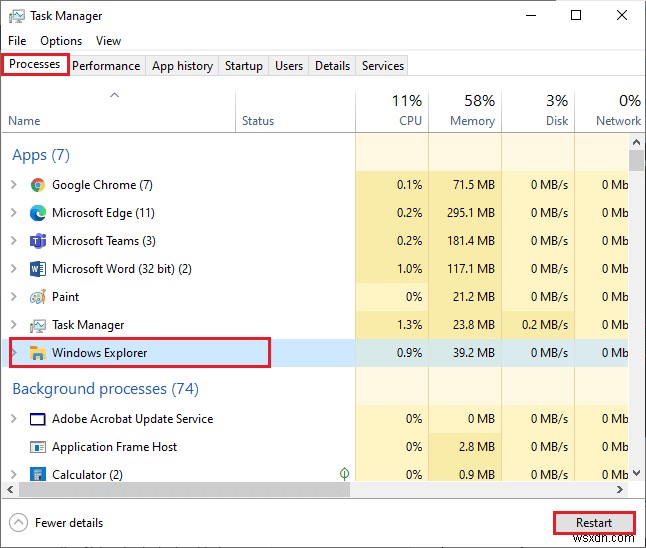Viewport: 646px width, 548px height.
Task: Select the Paint app icon
Action: pyautogui.click(x=38, y=297)
